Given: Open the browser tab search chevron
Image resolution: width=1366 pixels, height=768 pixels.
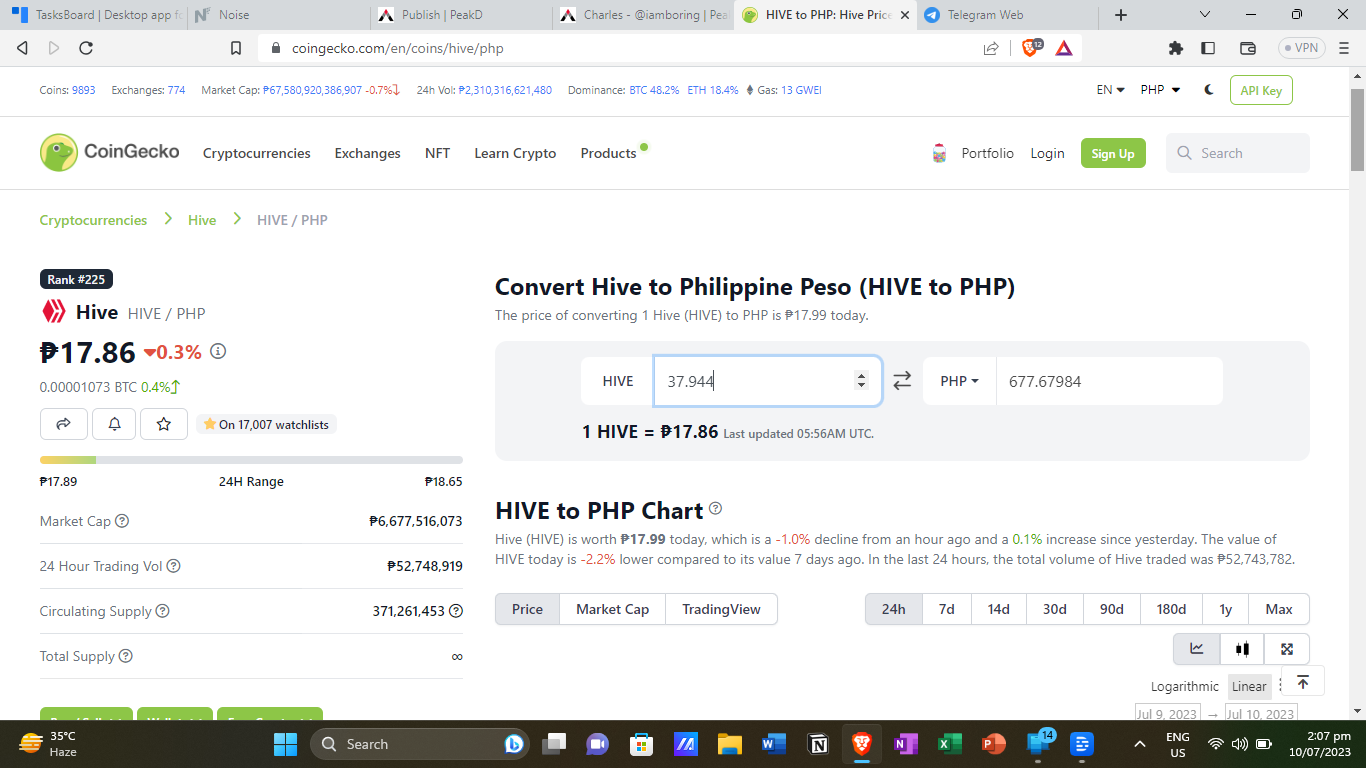Looking at the screenshot, I should coord(1205,15).
